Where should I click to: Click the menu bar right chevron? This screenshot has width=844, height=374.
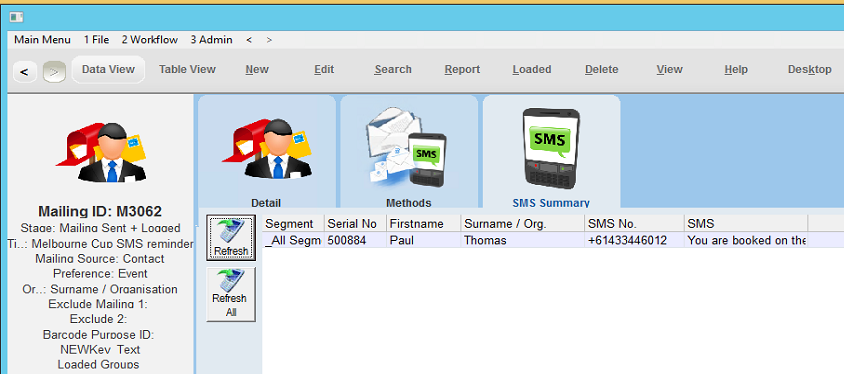point(269,40)
